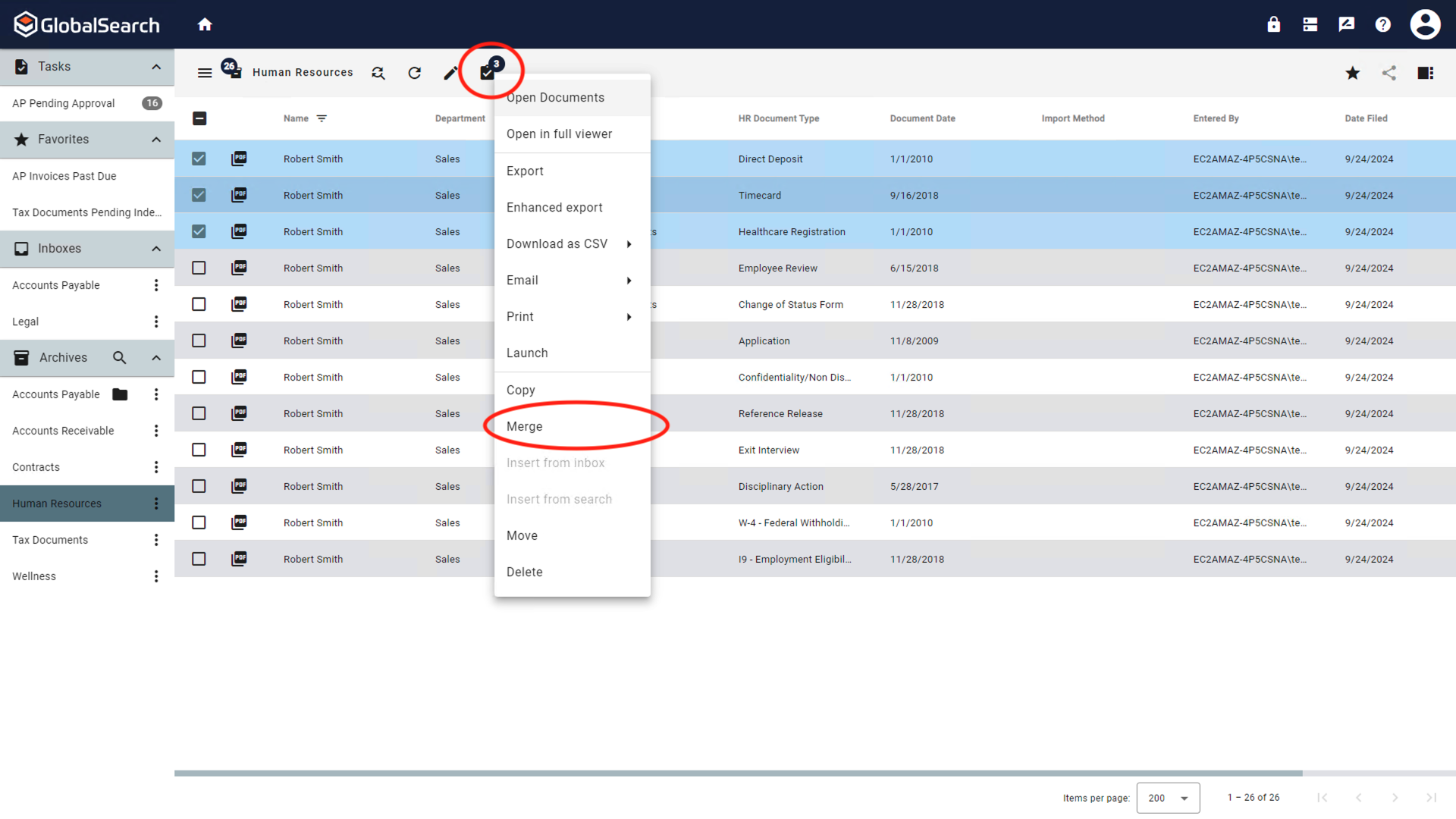This screenshot has width=1456, height=819.
Task: Click the share icon in toolbar
Action: 1389,73
